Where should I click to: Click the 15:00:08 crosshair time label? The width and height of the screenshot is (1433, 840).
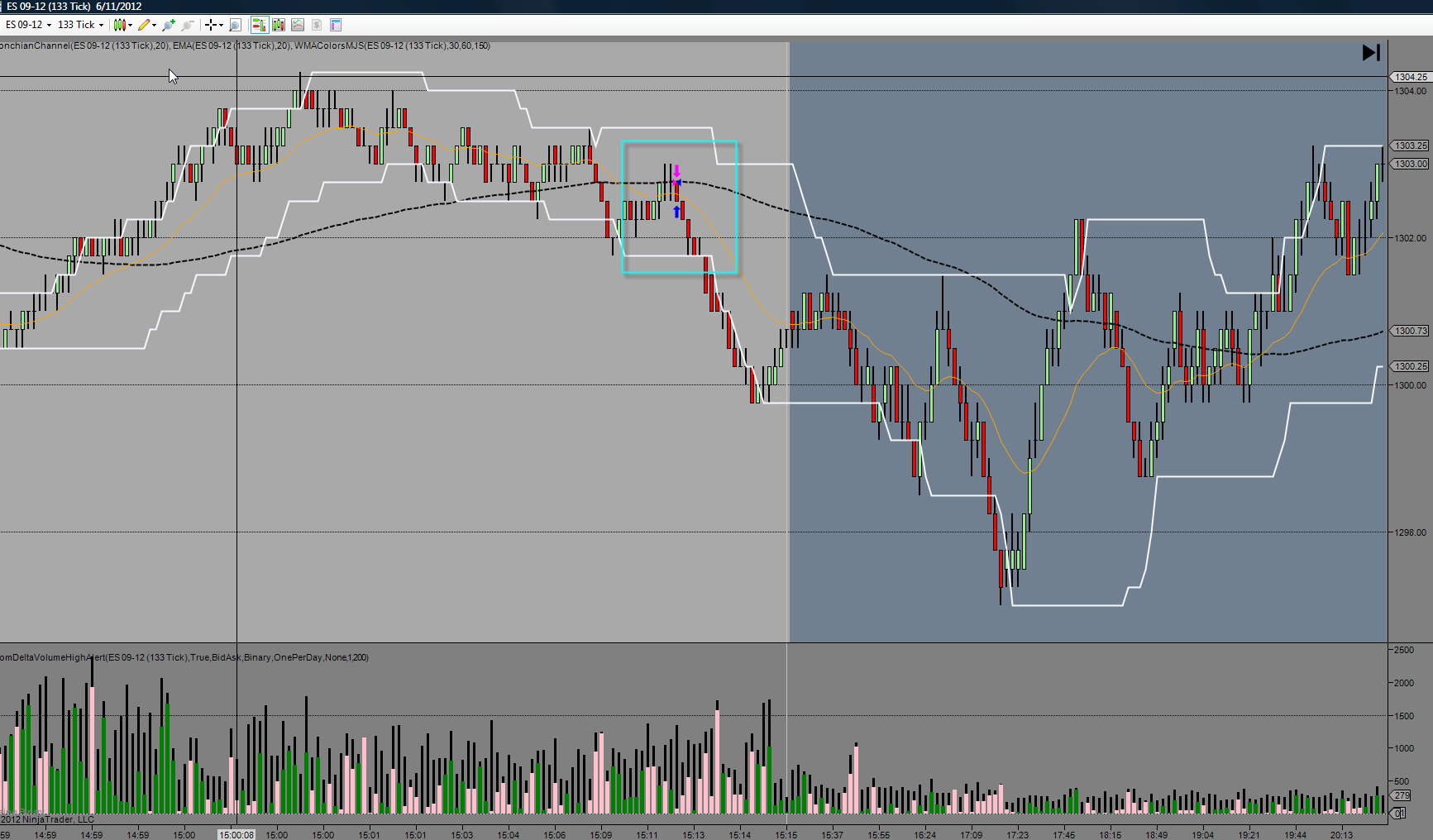pyautogui.click(x=236, y=835)
